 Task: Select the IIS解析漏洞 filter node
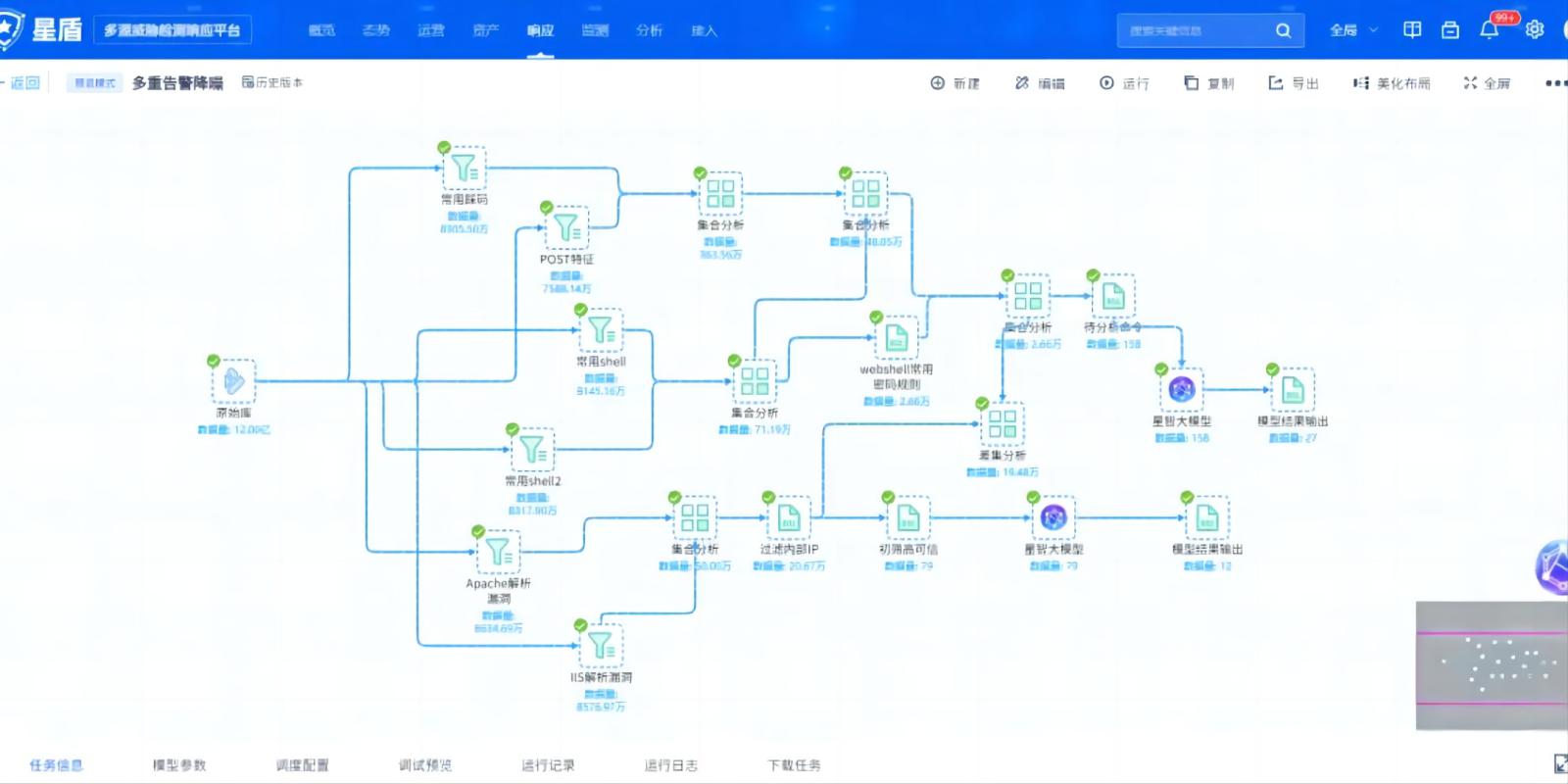pos(601,646)
